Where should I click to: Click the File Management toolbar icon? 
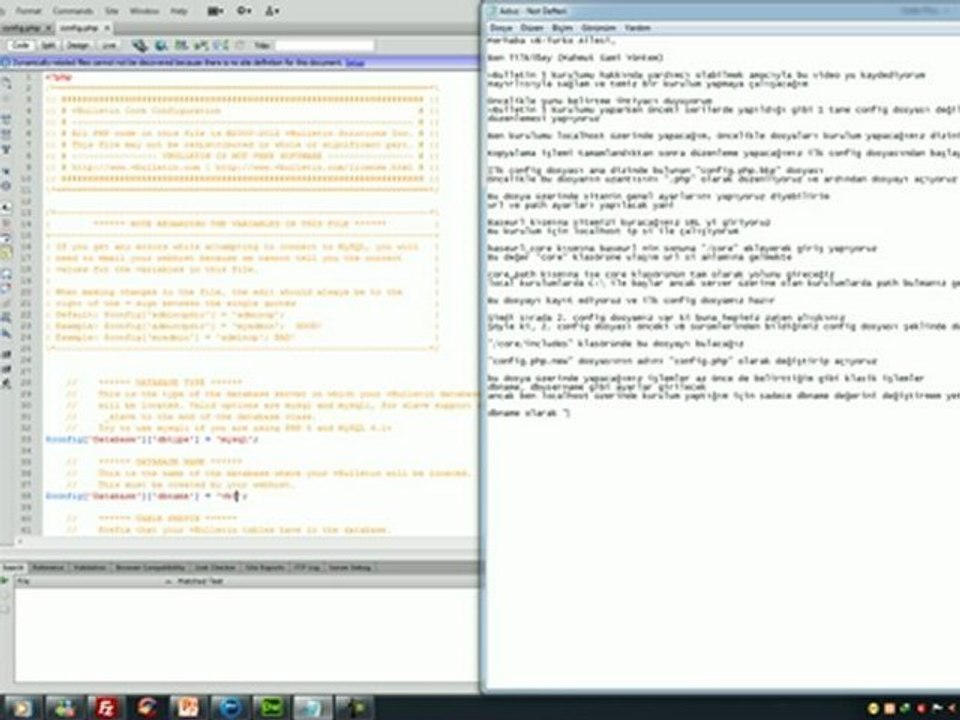(x=140, y=45)
